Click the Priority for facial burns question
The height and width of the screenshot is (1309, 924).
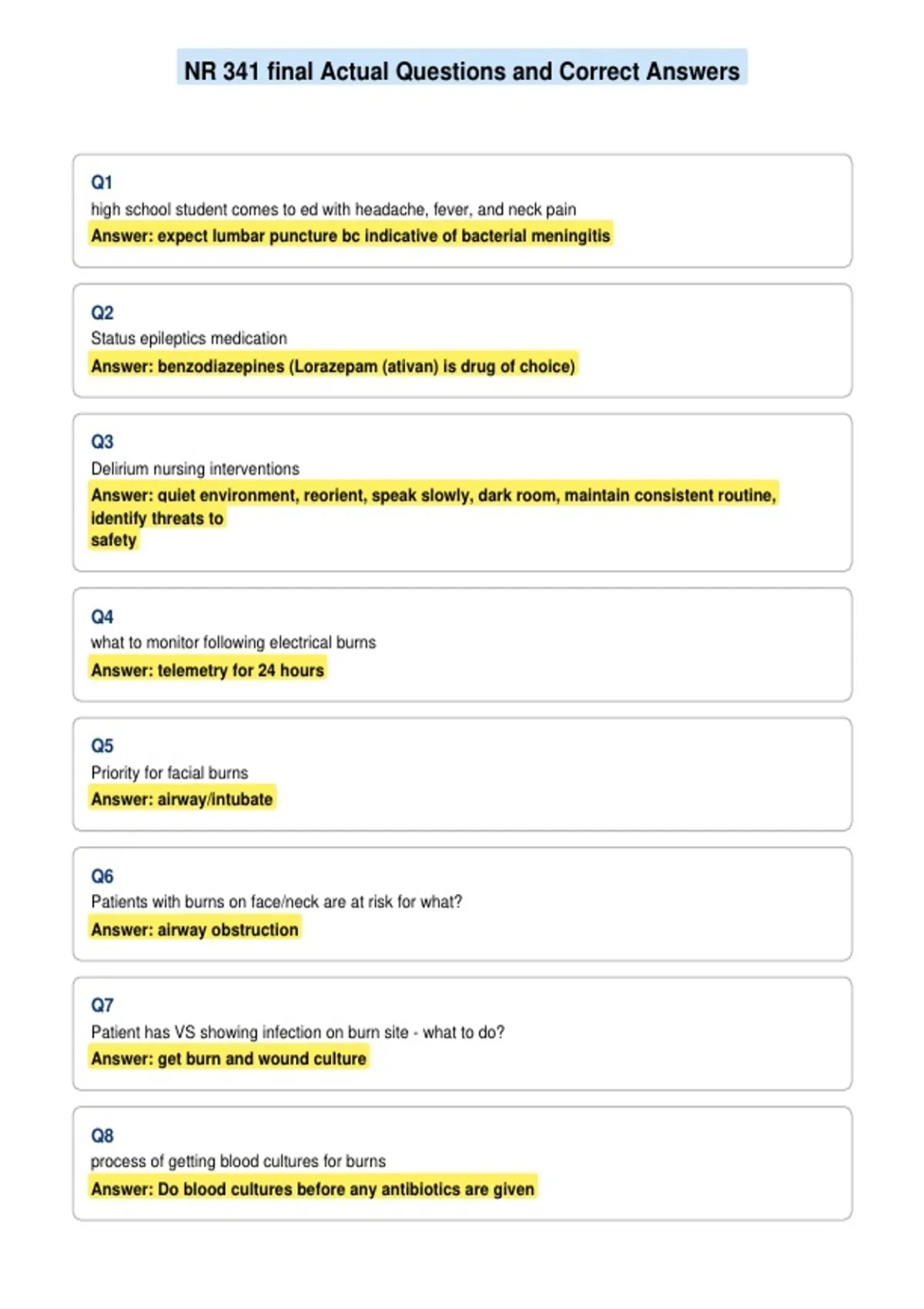click(169, 772)
